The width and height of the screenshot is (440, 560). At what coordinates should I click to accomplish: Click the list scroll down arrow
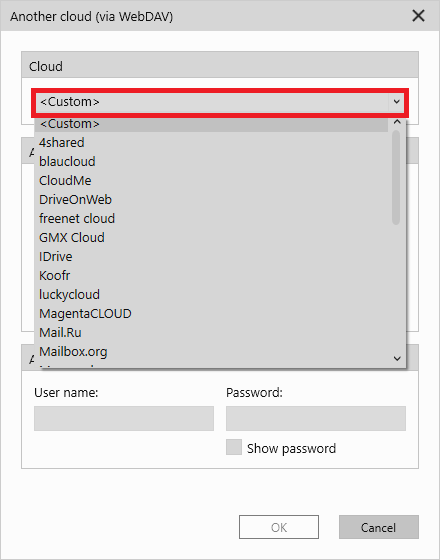tap(397, 358)
